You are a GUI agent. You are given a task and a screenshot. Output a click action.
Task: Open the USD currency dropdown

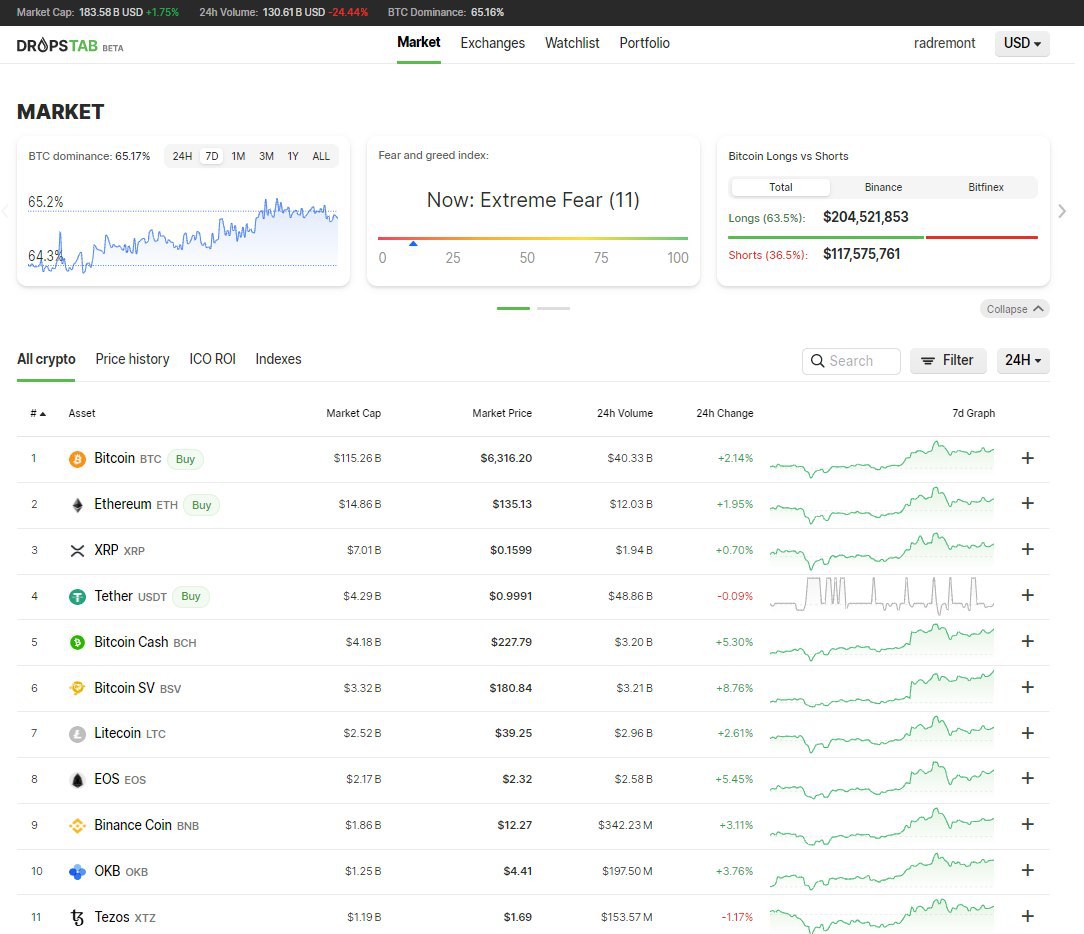[x=1022, y=44]
